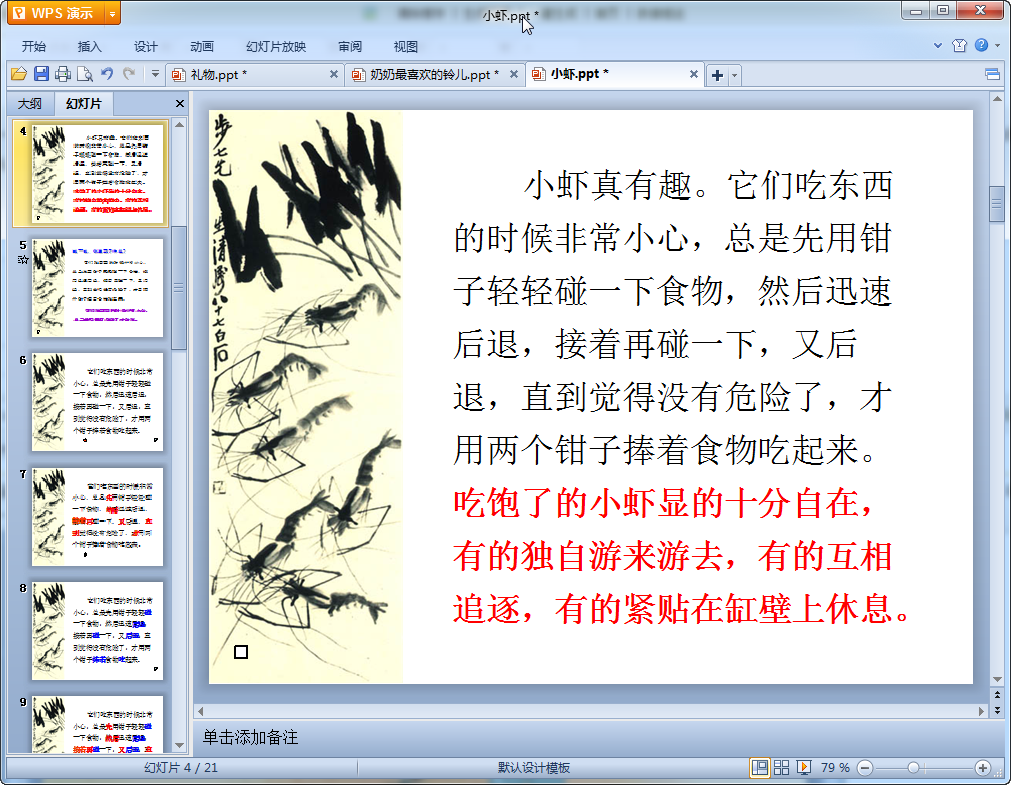Close the 小虾.ppt tab
Screen dimensions: 1011x785
pyautogui.click(x=694, y=74)
